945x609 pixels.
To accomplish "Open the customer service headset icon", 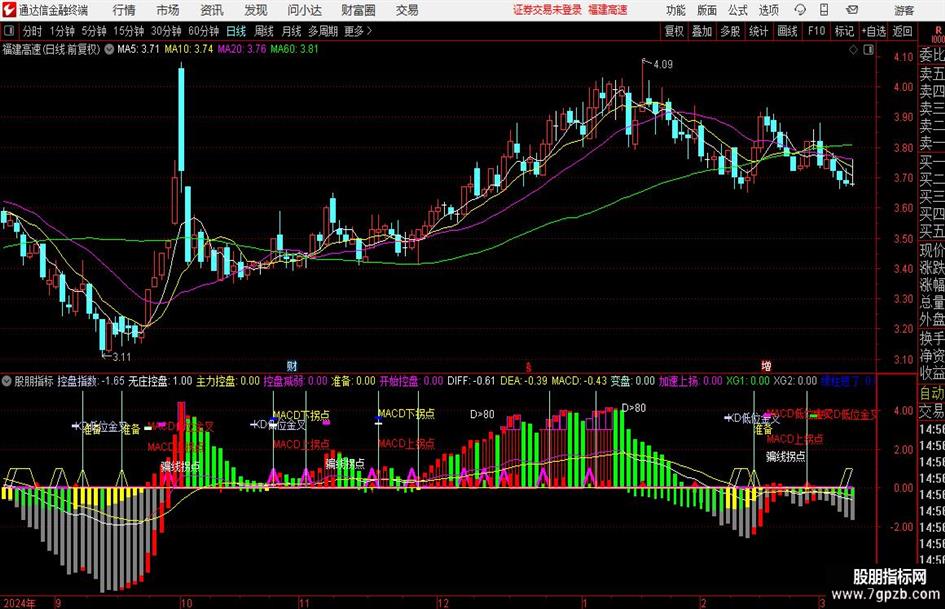I will [x=800, y=10].
